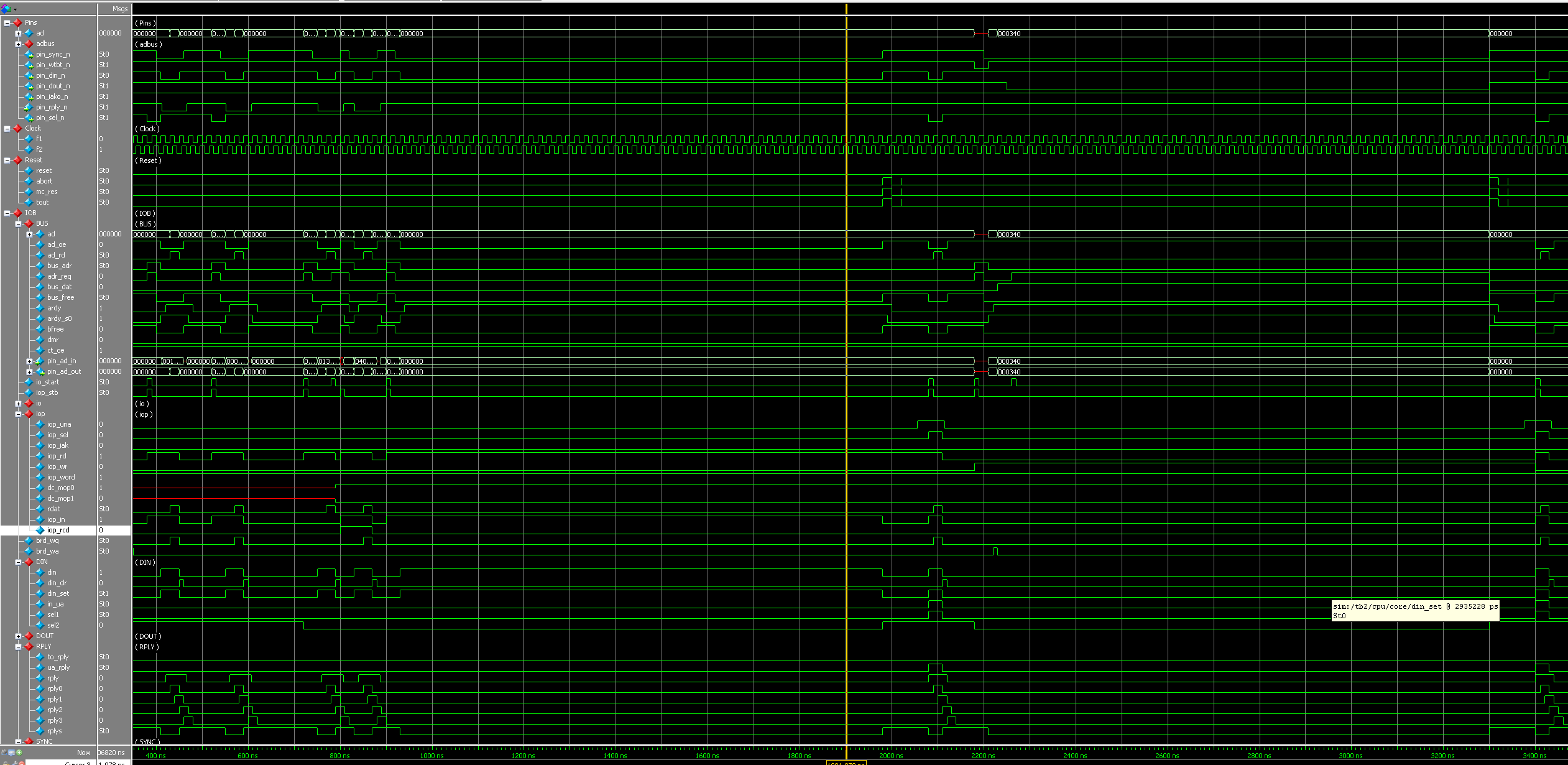Viewport: 1568px width, 765px height.
Task: Expand the pin_ad_in bus signal
Action: (29, 361)
